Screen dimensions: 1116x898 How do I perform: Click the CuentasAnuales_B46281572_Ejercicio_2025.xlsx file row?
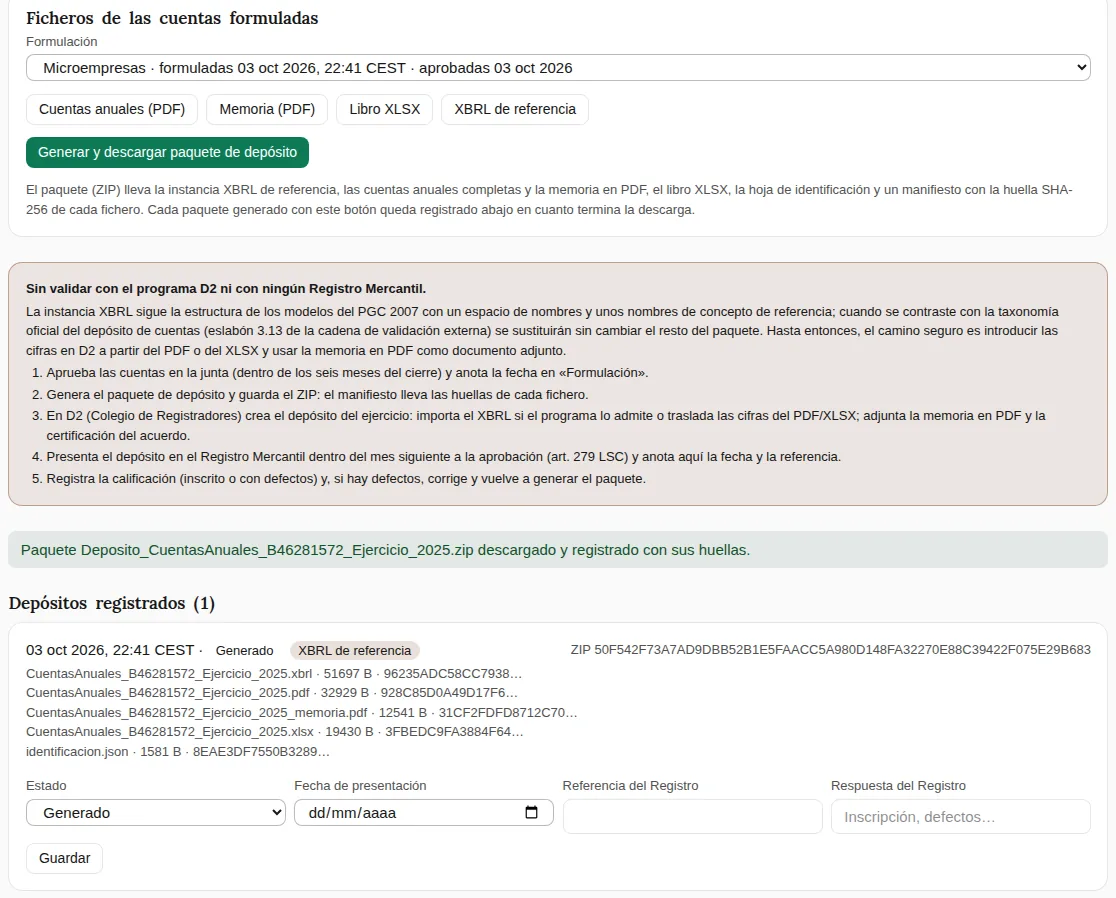click(275, 731)
